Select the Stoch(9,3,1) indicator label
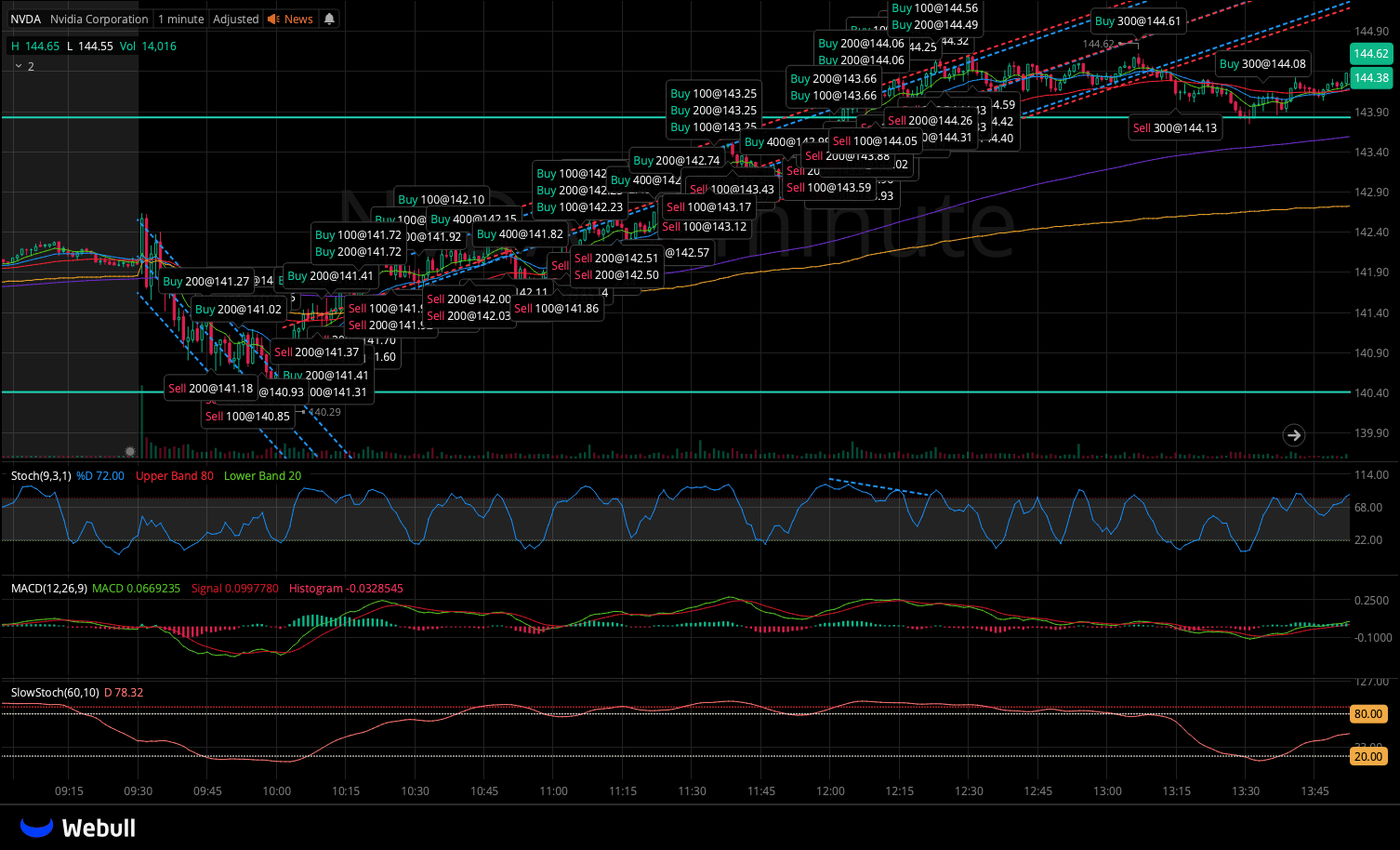The image size is (1400, 850). click(x=41, y=476)
